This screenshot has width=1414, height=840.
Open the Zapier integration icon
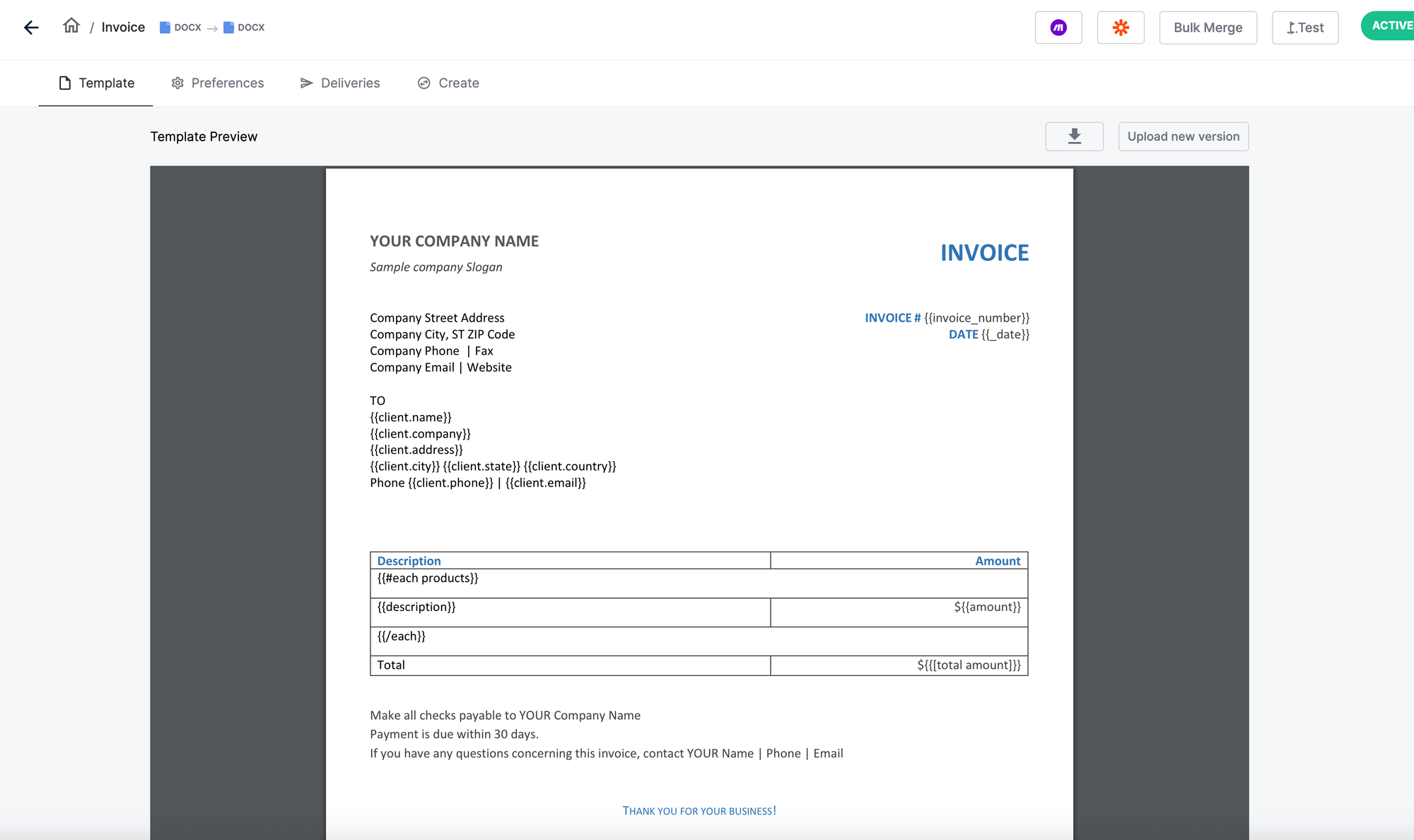tap(1121, 27)
